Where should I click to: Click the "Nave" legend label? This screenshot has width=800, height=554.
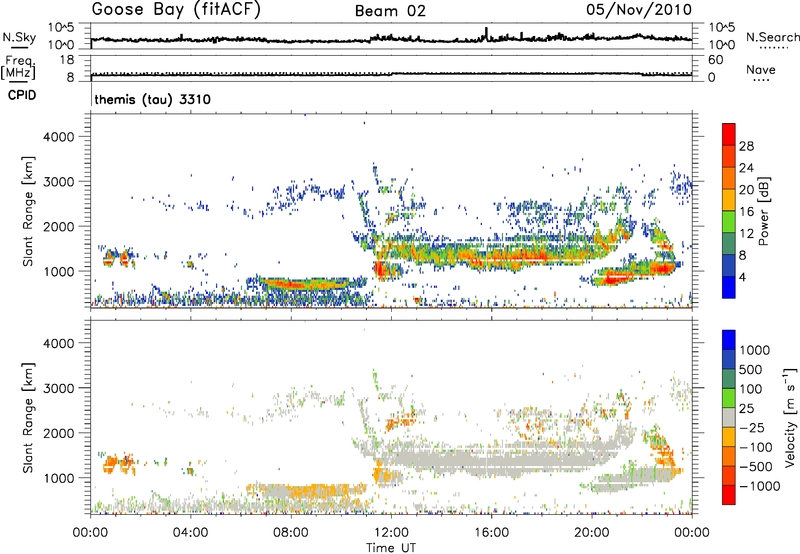coord(761,69)
